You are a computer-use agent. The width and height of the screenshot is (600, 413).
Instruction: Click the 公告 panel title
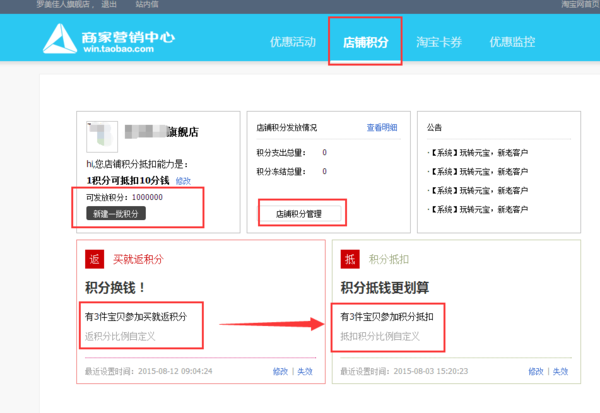click(x=434, y=127)
